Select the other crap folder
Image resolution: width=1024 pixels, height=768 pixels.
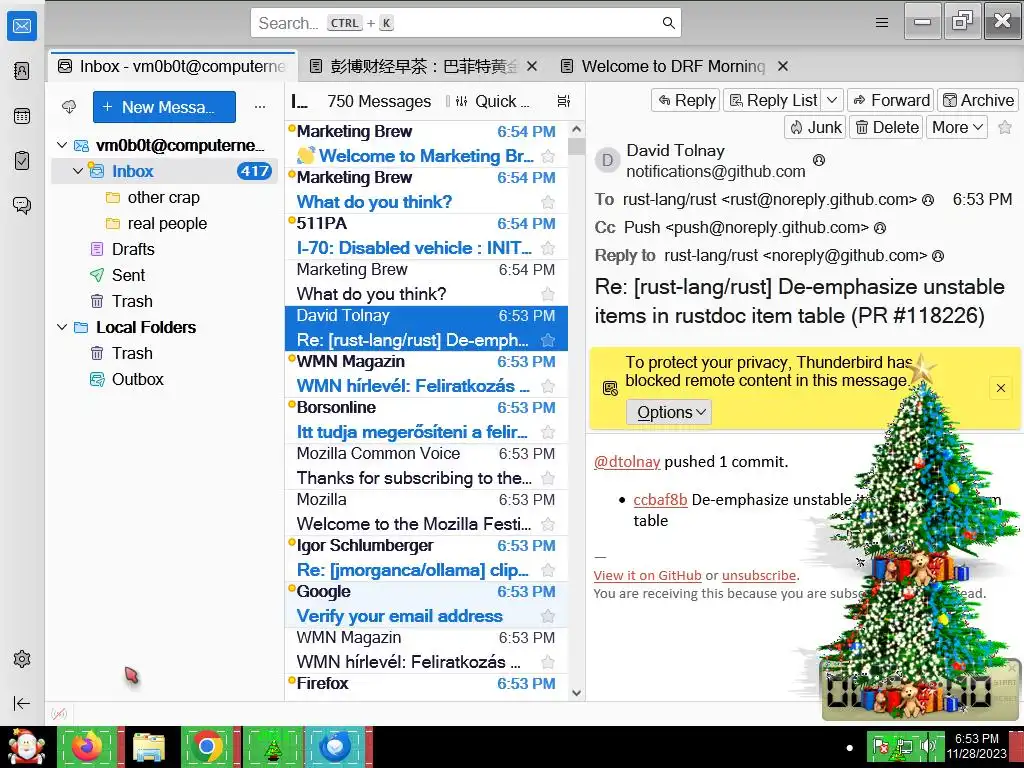click(164, 197)
